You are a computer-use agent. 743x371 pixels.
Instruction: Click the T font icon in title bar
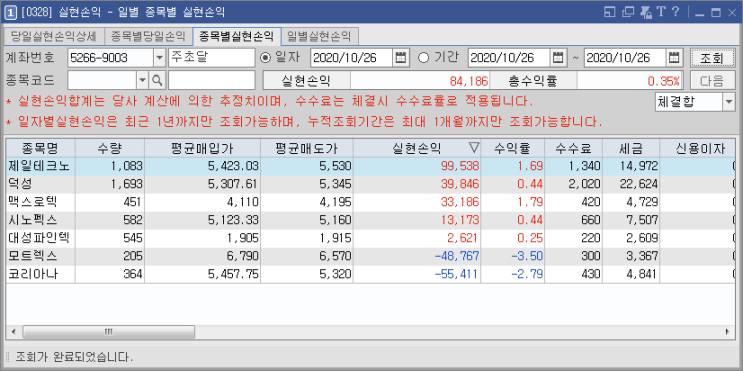[x=662, y=12]
